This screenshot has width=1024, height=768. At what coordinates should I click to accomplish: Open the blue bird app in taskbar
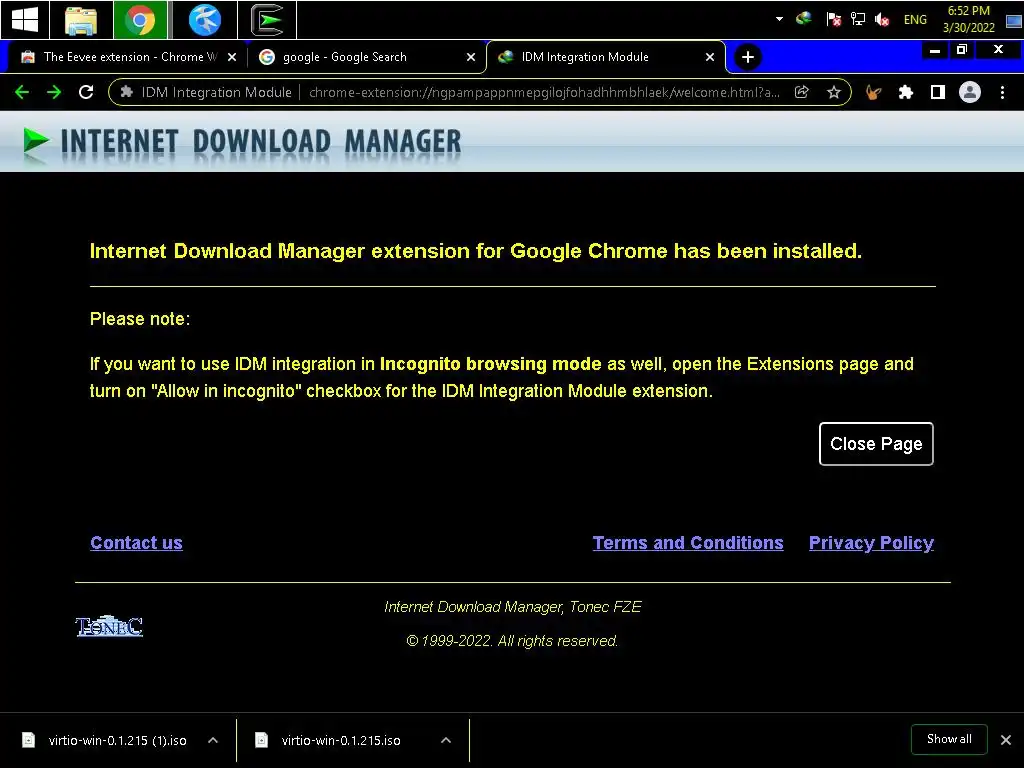[204, 20]
